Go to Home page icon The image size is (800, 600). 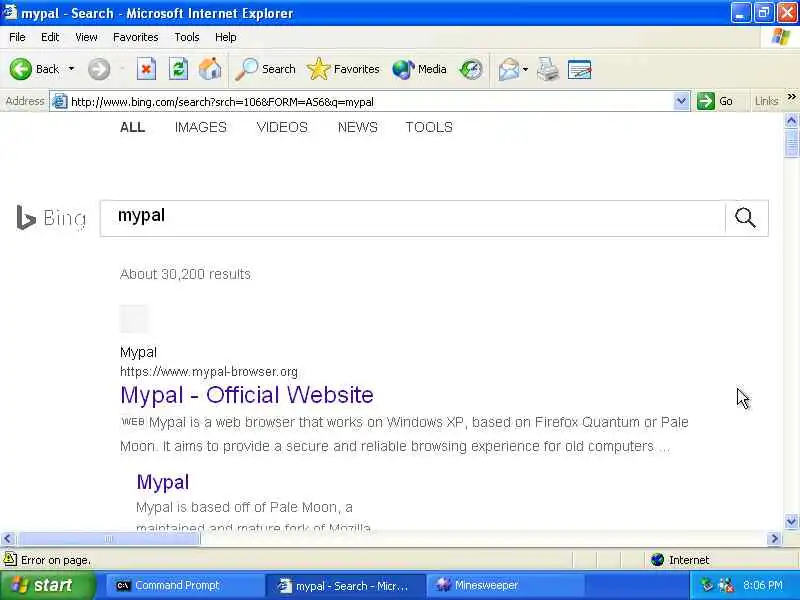pyautogui.click(x=210, y=69)
